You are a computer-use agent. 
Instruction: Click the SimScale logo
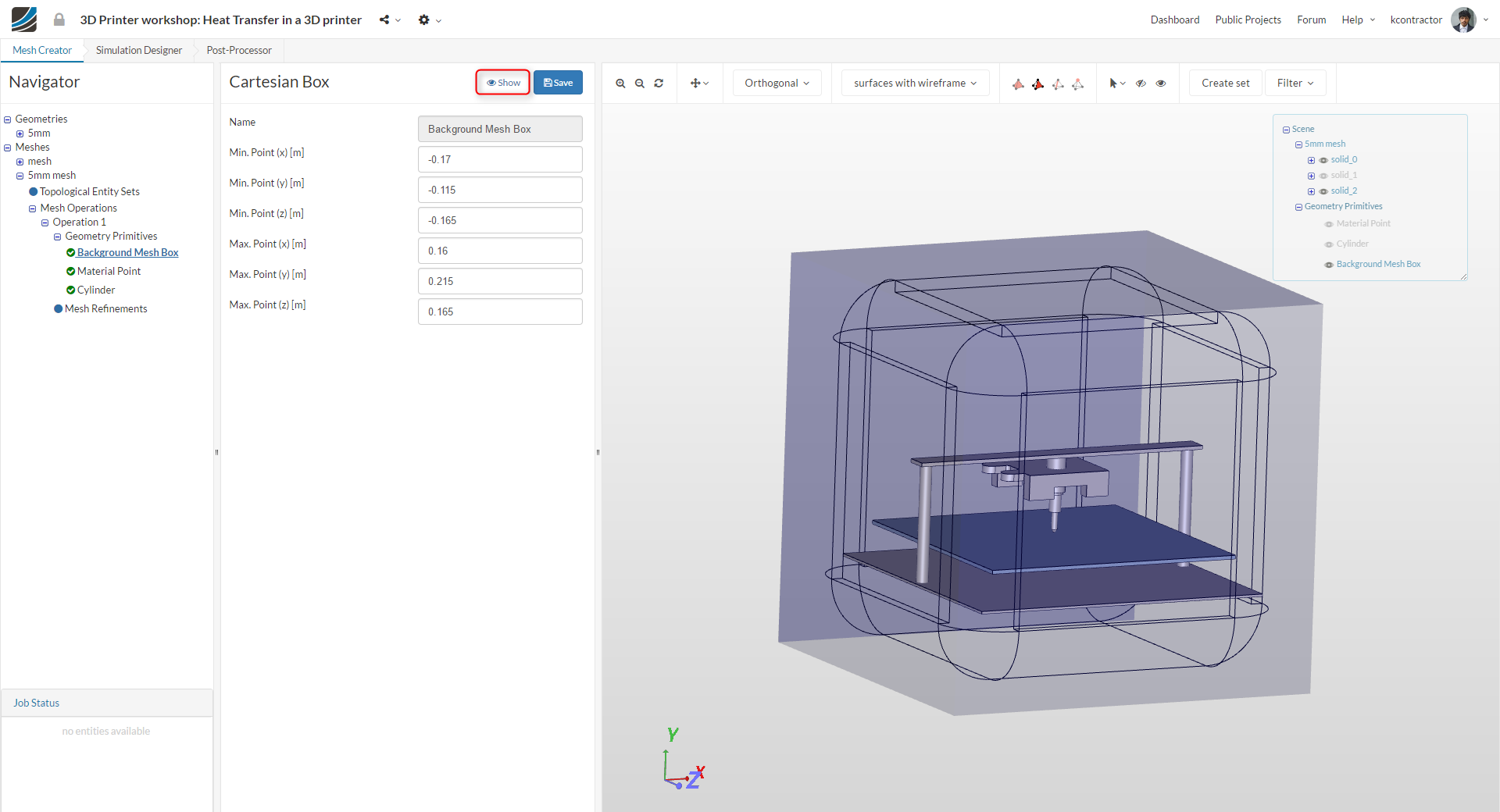coord(24,20)
